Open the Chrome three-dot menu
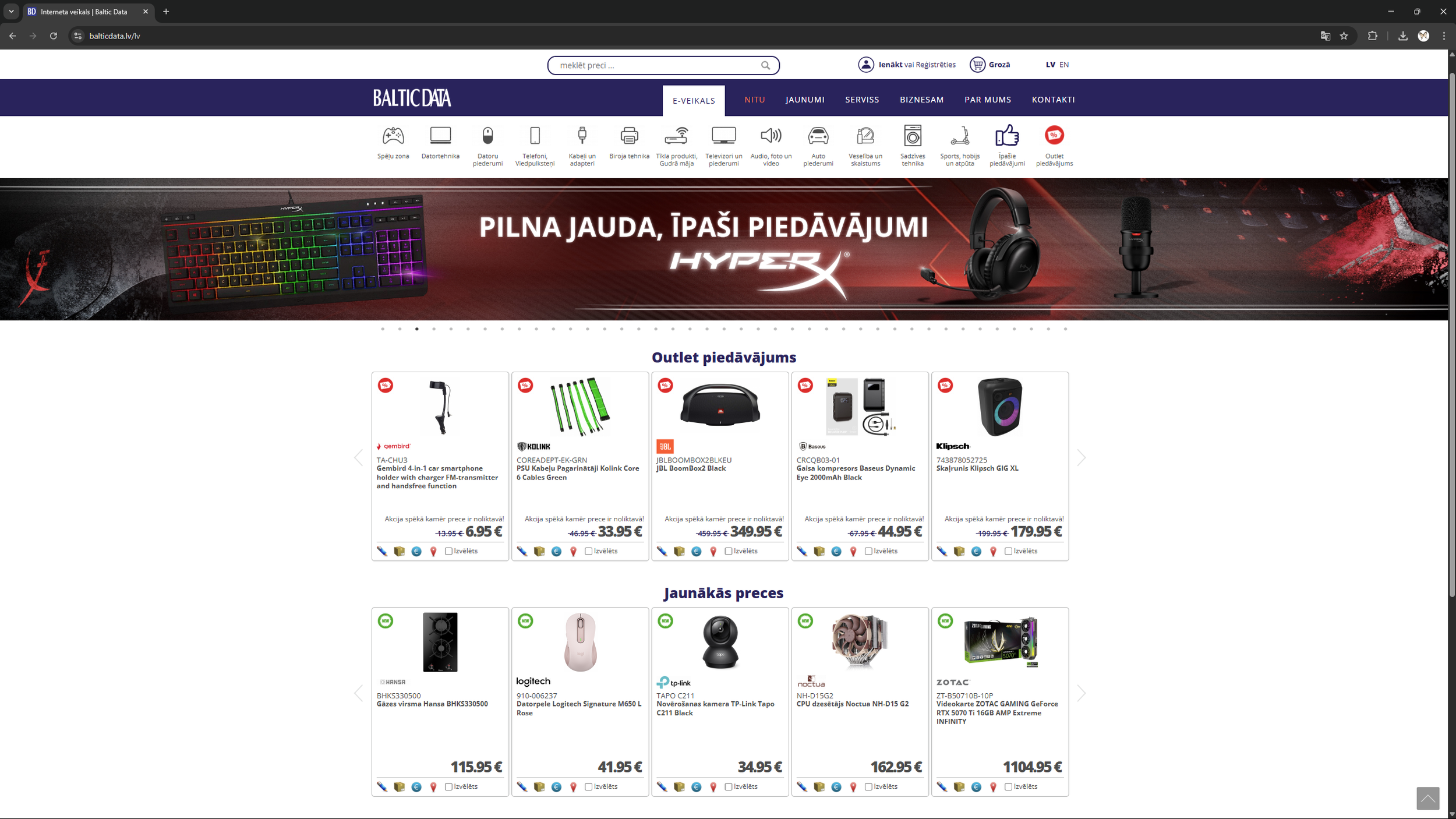Screen dimensions: 1456x819 [1444, 36]
